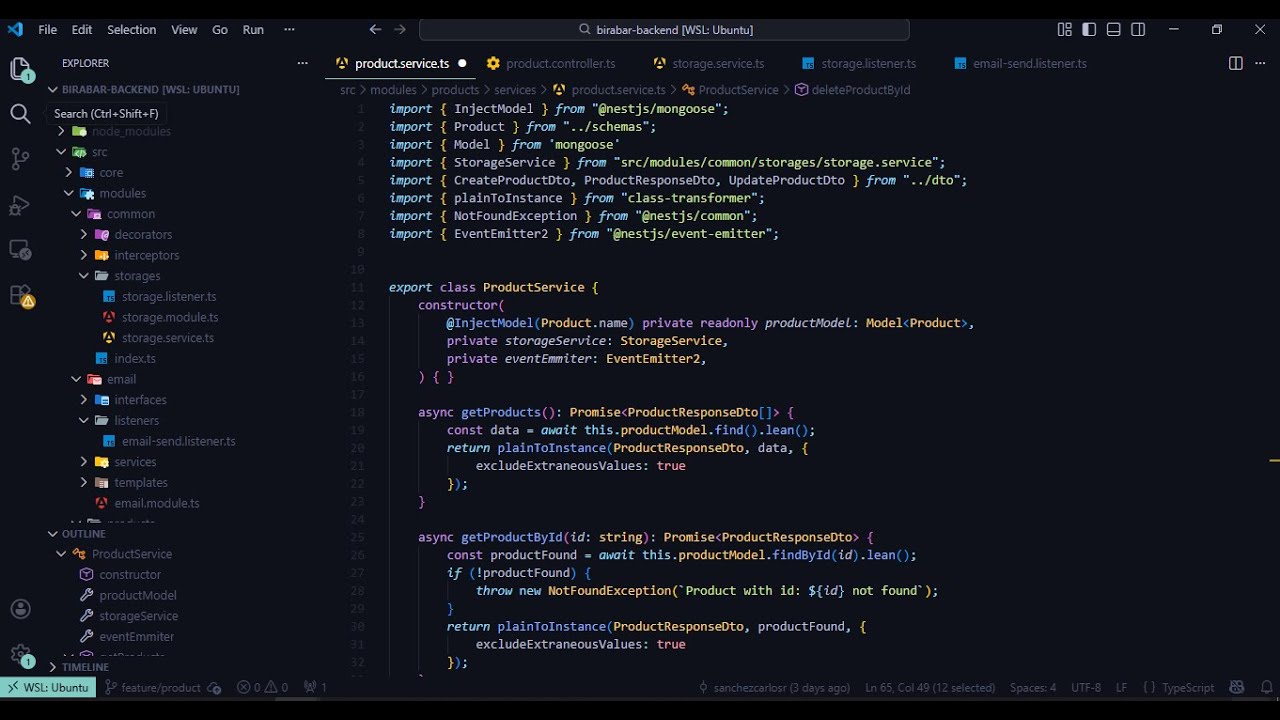Viewport: 1280px width, 720px height.
Task: Go back with the navigation arrow
Action: (375, 30)
